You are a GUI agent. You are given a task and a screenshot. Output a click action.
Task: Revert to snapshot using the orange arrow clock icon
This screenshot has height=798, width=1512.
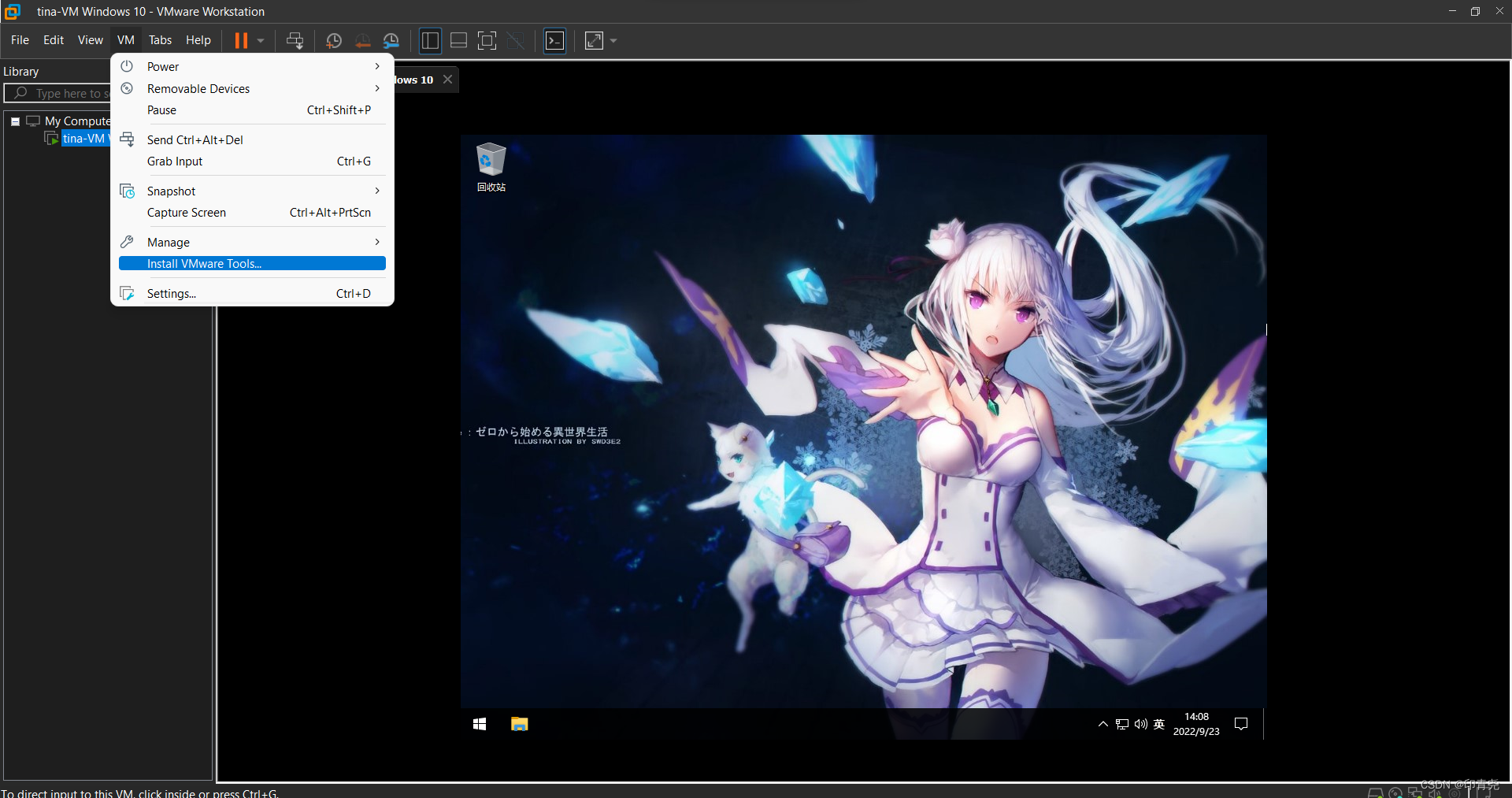(362, 40)
